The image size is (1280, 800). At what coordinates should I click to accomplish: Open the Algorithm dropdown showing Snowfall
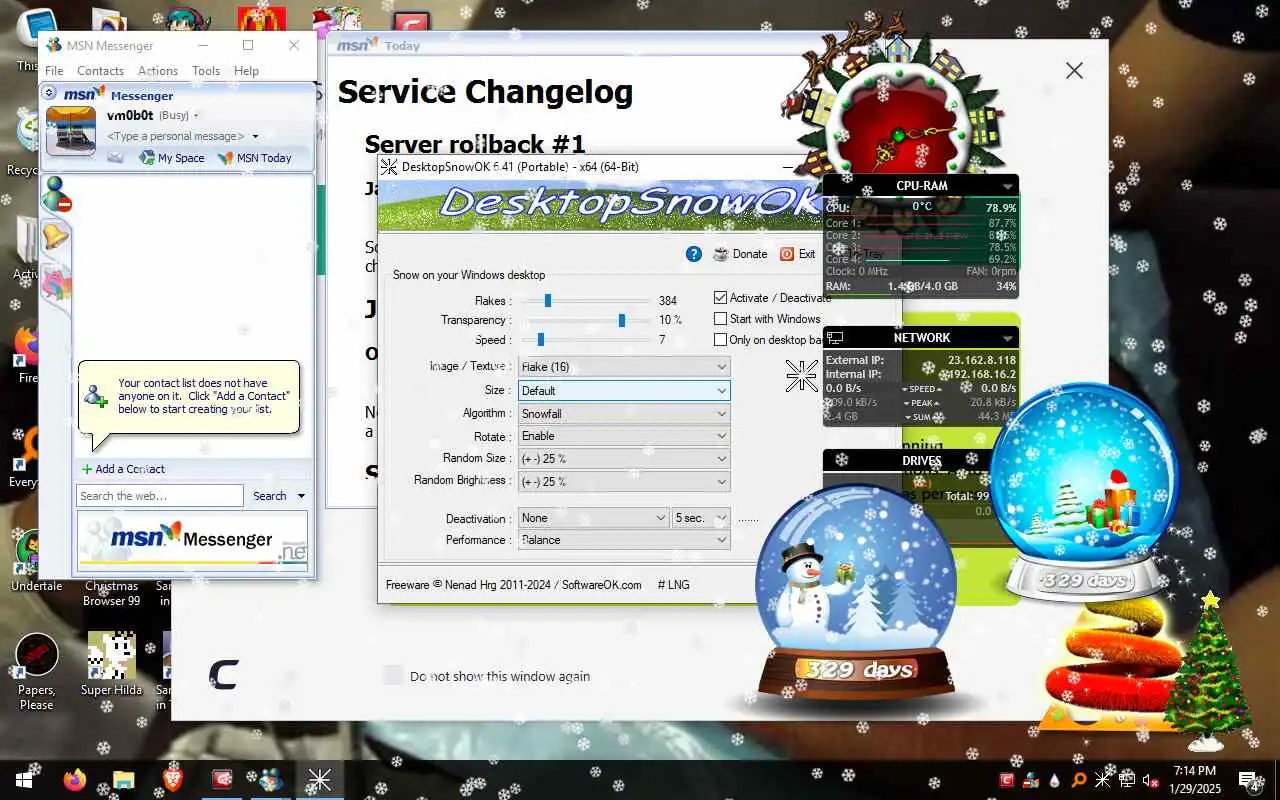(624, 413)
